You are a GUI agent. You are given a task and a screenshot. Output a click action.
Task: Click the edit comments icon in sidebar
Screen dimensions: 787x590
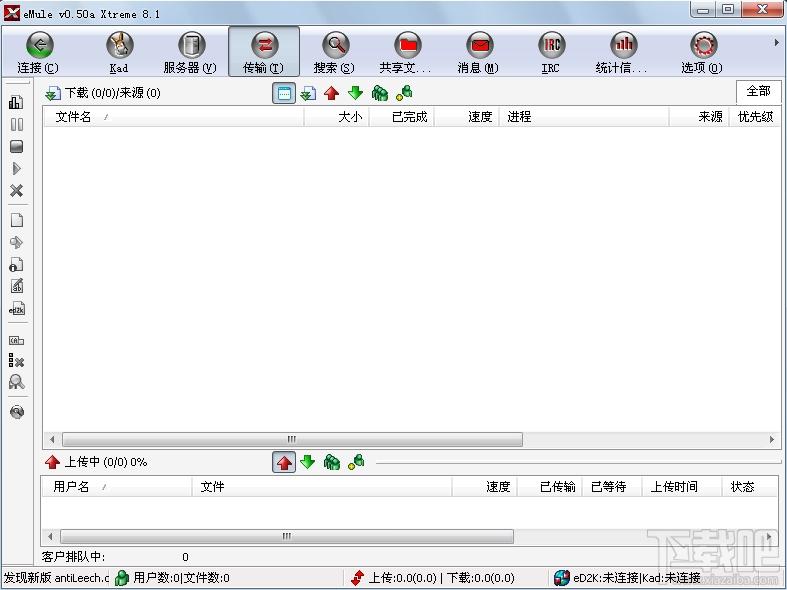coord(17,286)
